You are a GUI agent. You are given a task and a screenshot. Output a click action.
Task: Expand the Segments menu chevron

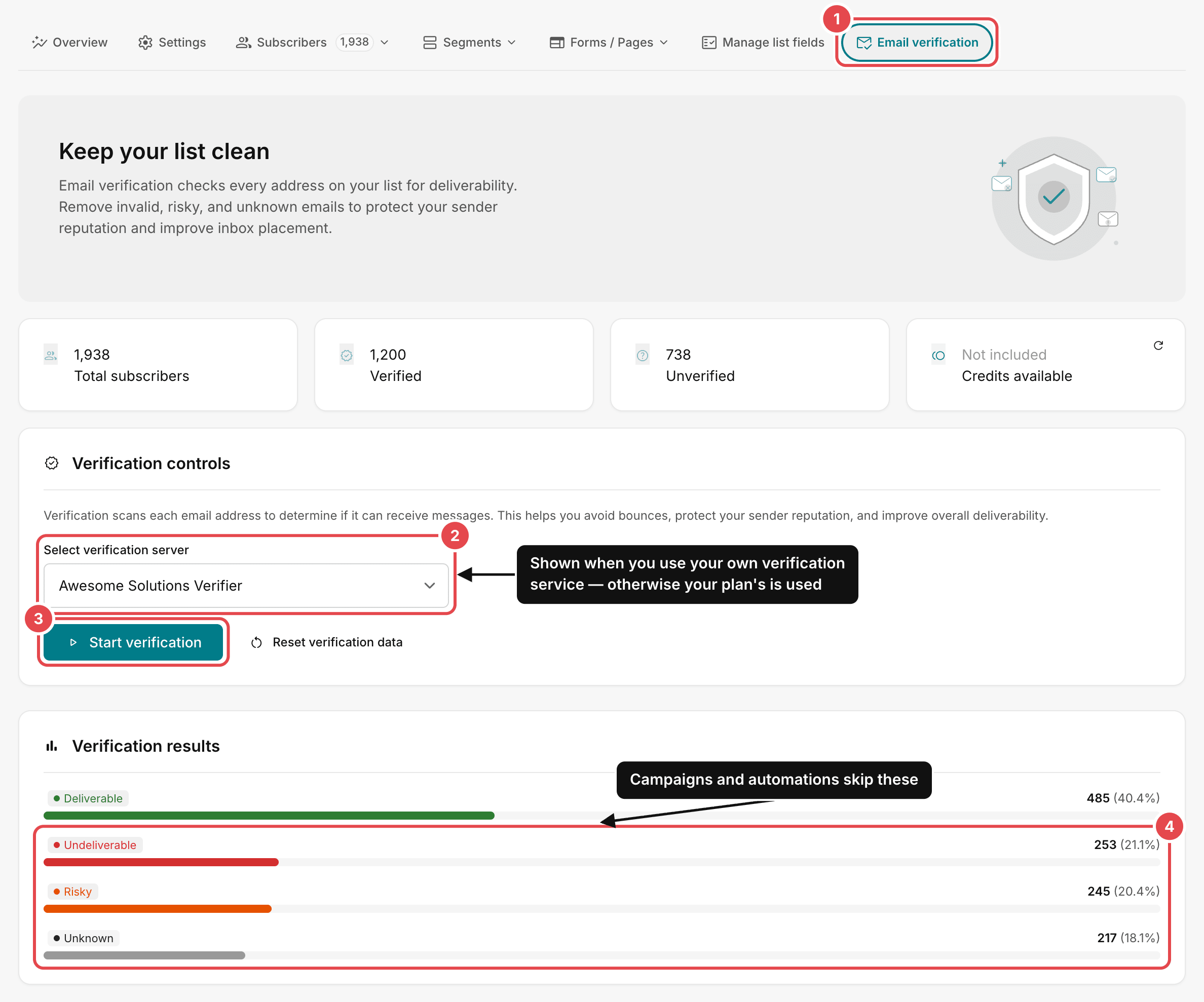512,43
